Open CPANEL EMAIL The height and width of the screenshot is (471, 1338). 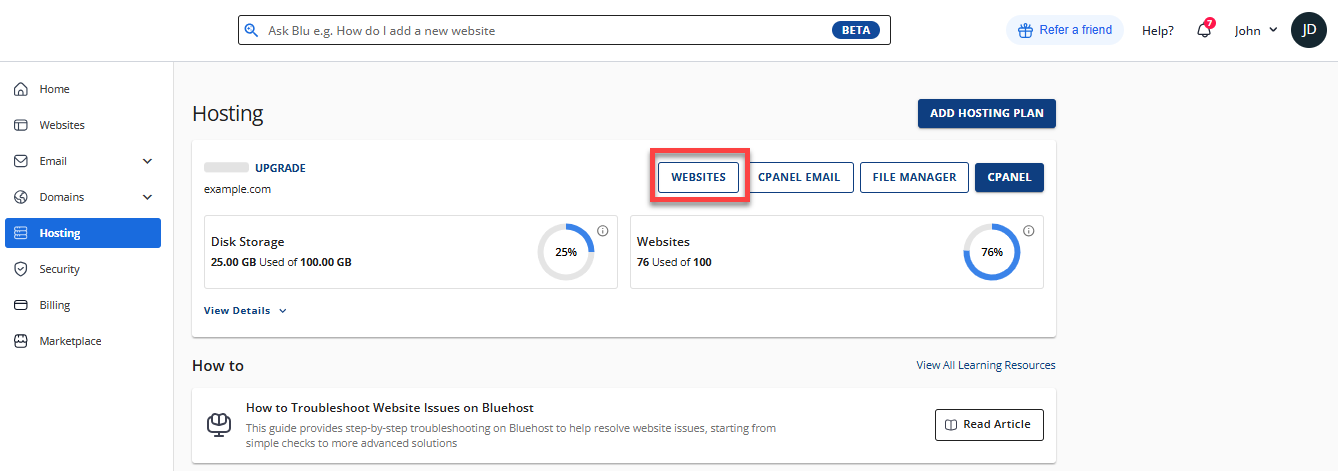[799, 177]
